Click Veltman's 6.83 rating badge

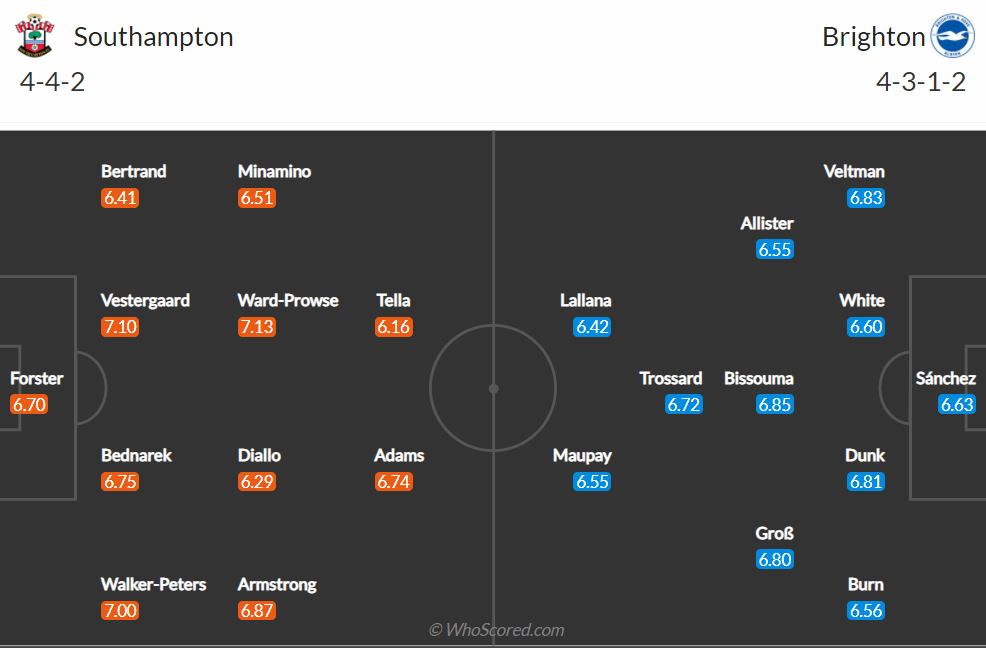click(x=865, y=198)
